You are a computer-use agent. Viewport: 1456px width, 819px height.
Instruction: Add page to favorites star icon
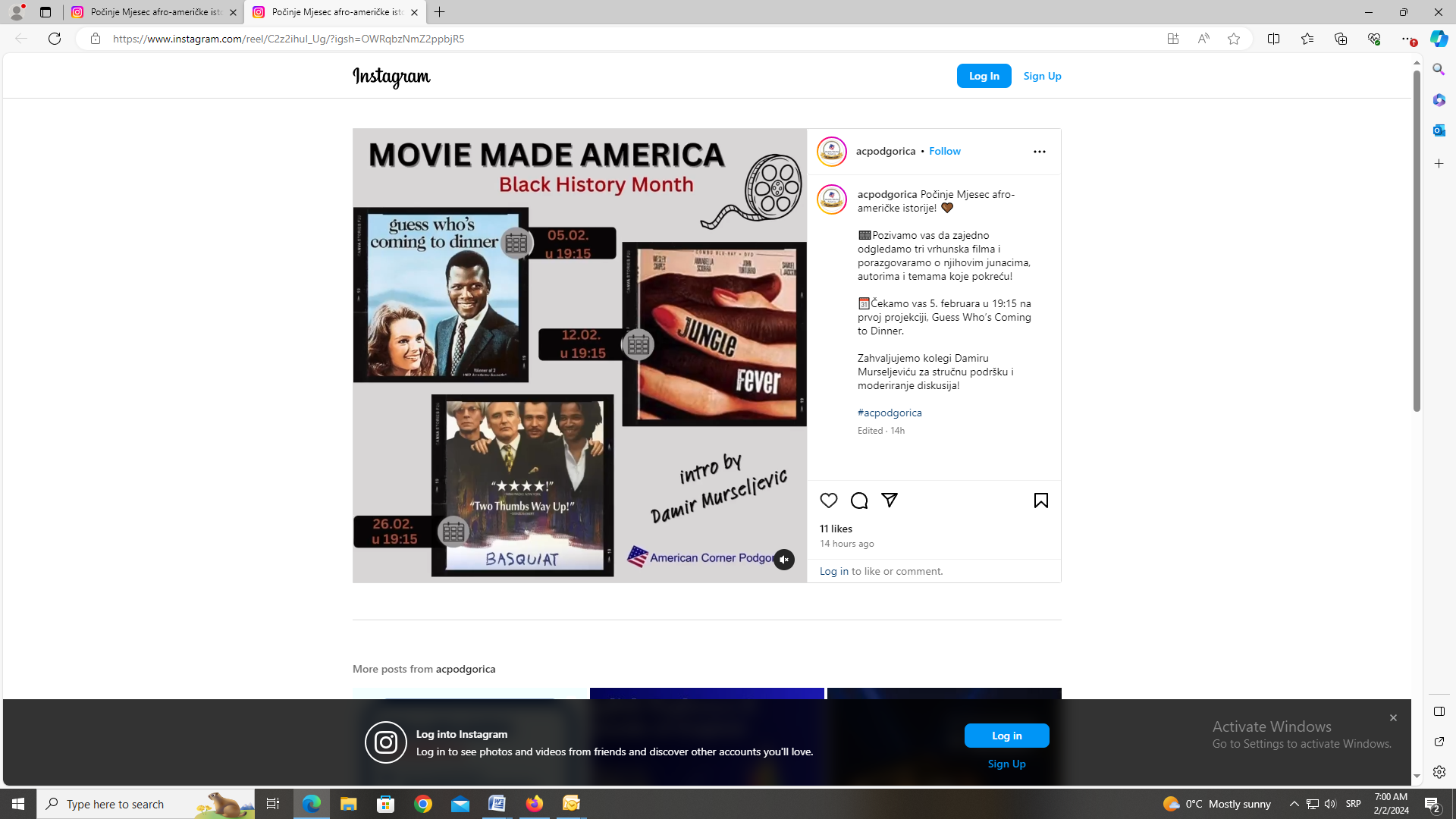pos(1234,39)
